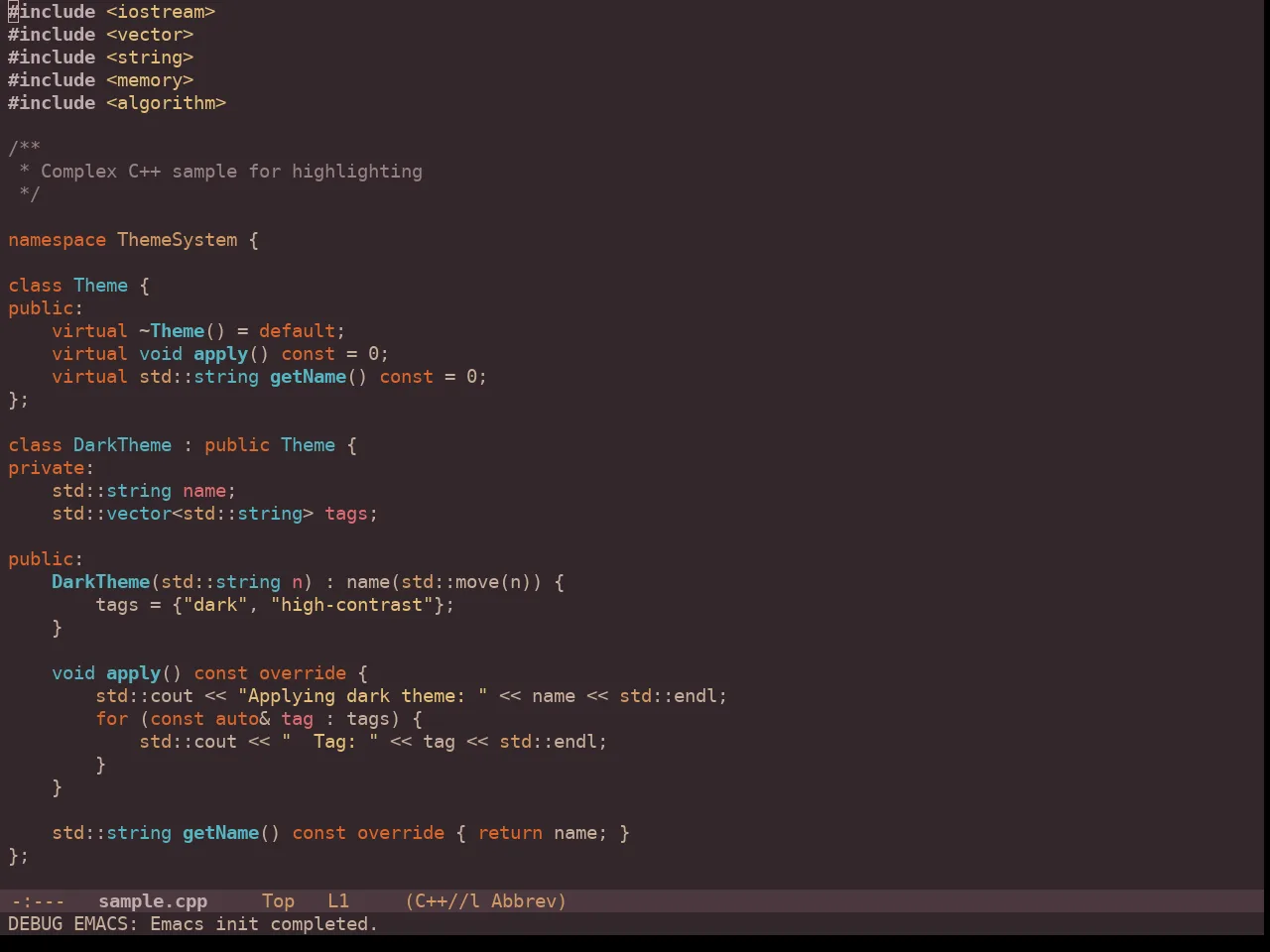
Task: Click the sample.cpp buffer name in mode line
Action: [x=153, y=901]
